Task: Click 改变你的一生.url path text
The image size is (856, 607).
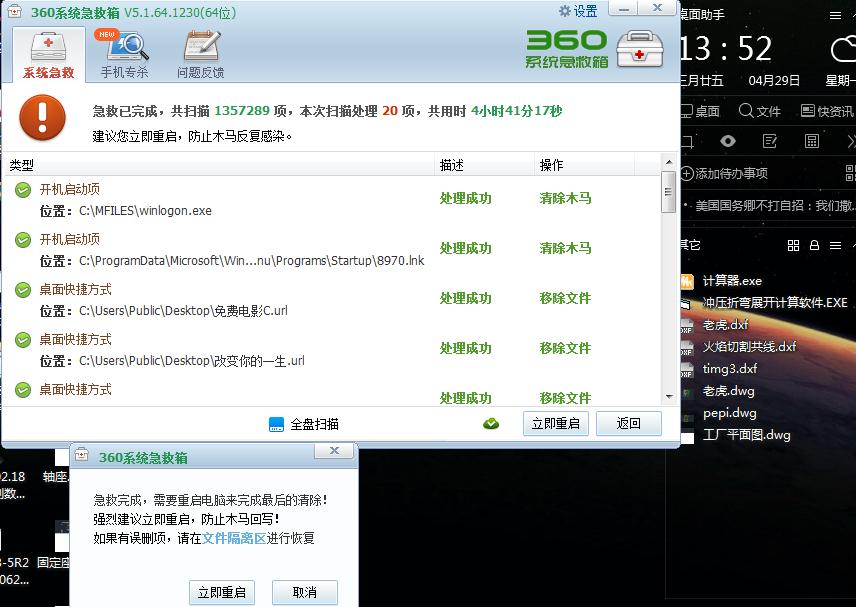Action: tap(192, 361)
